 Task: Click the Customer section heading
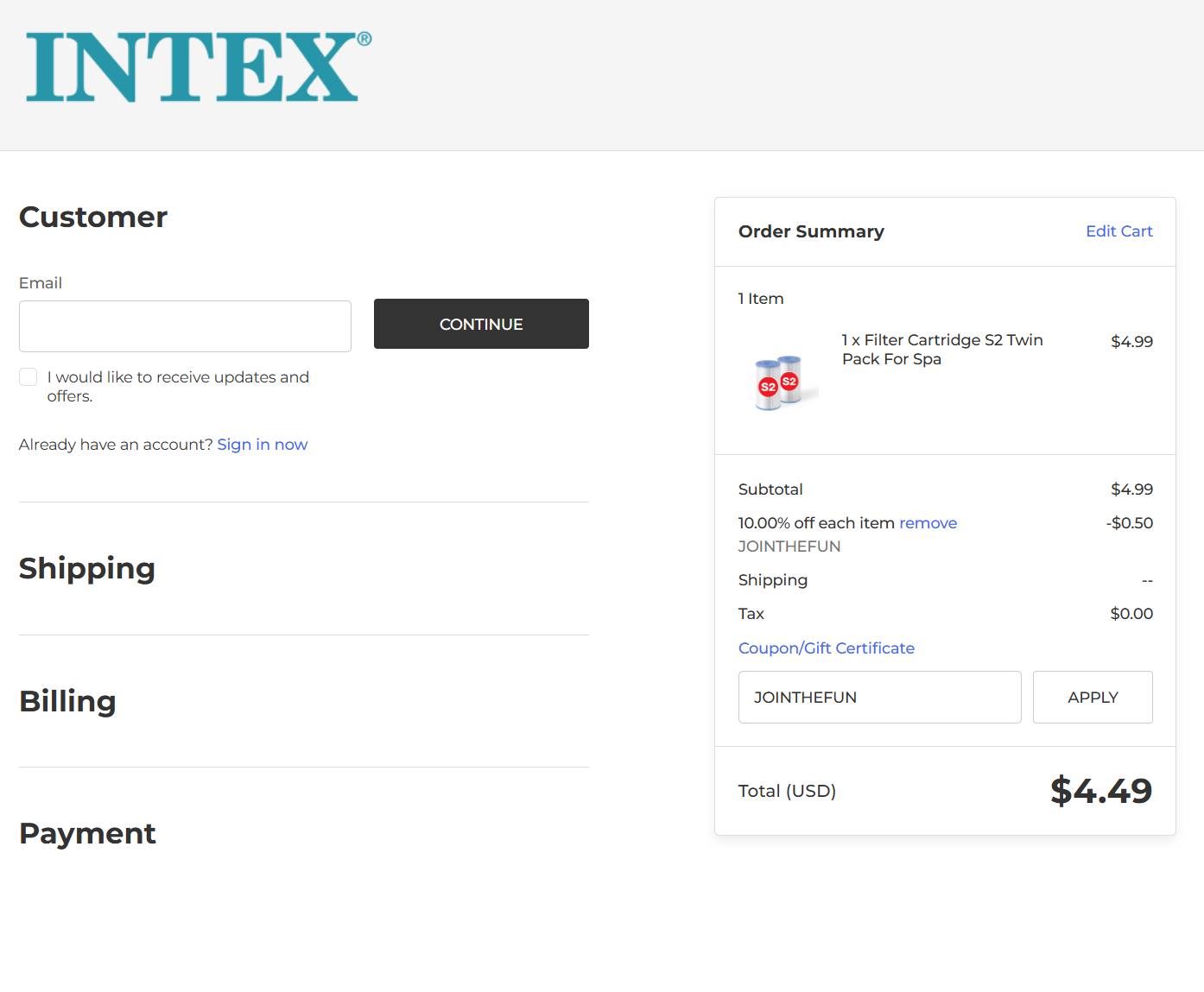click(x=92, y=218)
